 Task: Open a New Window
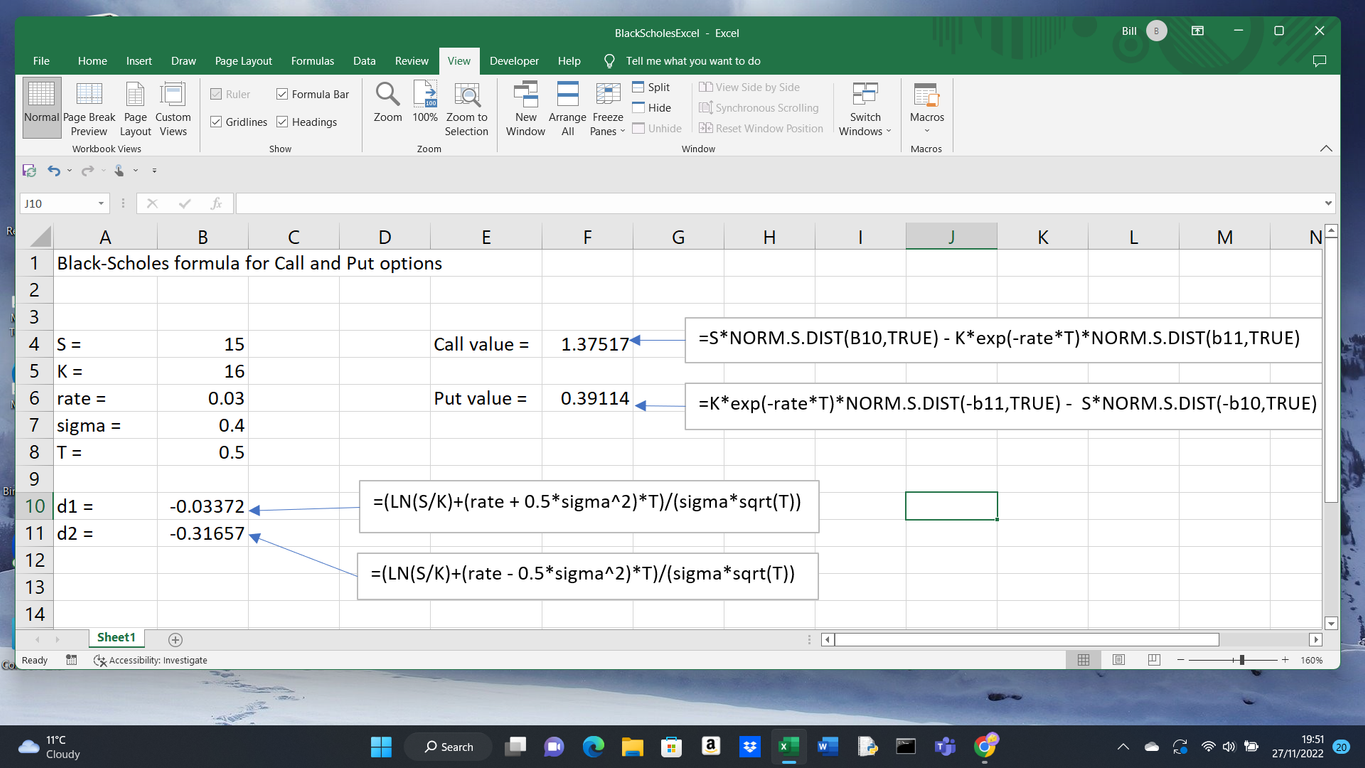click(526, 108)
